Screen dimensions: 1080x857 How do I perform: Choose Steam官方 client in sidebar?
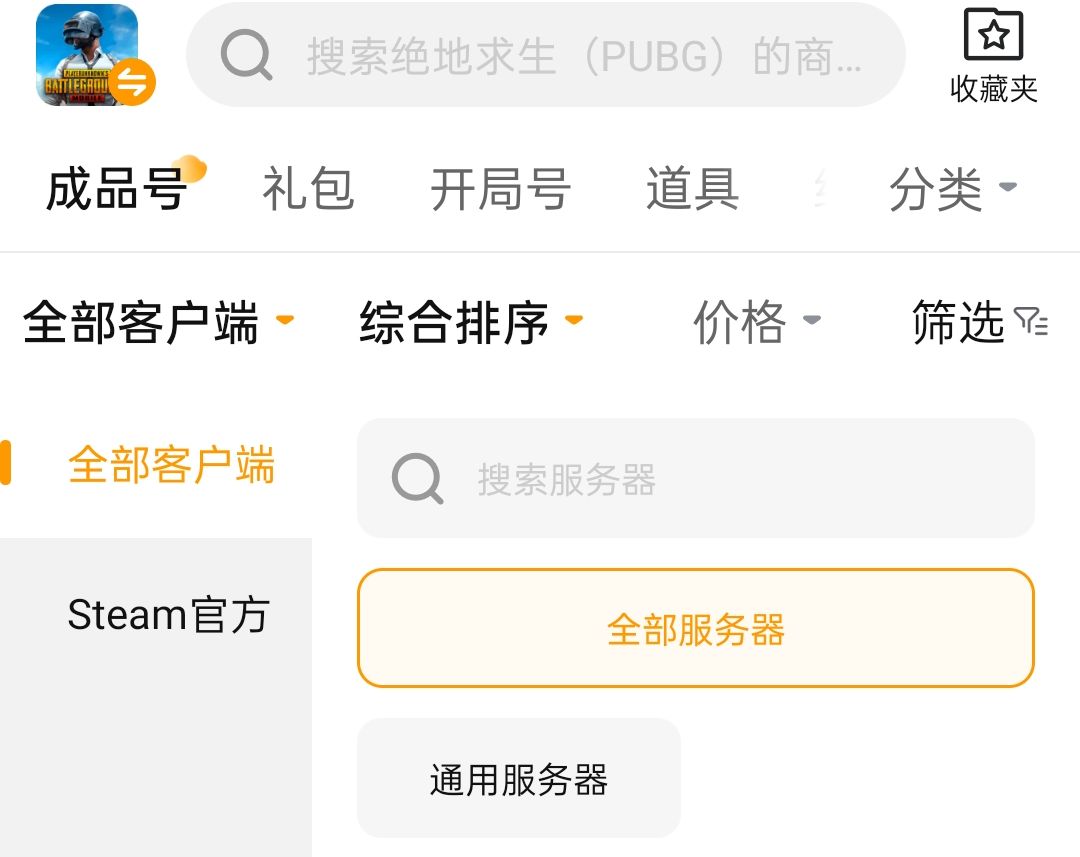coord(168,615)
